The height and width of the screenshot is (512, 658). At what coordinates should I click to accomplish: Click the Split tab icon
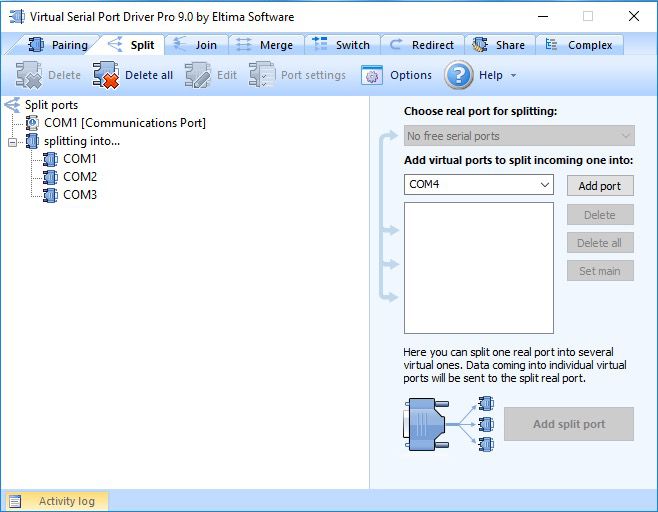point(115,44)
